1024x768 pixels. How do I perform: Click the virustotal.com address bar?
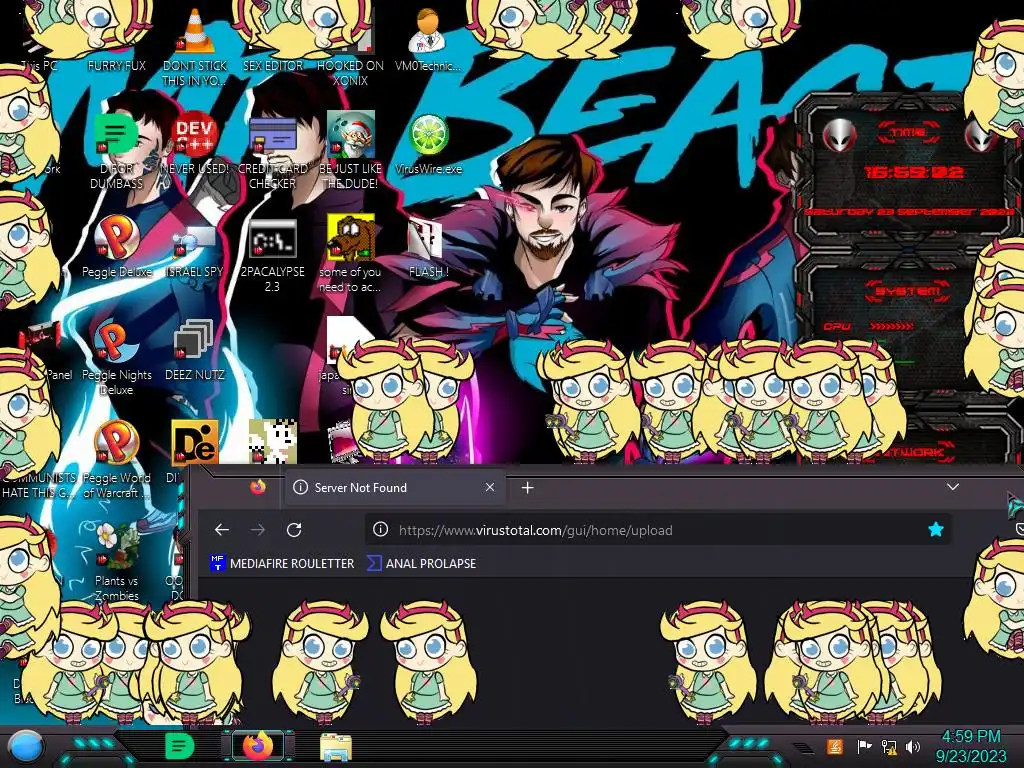tap(658, 530)
